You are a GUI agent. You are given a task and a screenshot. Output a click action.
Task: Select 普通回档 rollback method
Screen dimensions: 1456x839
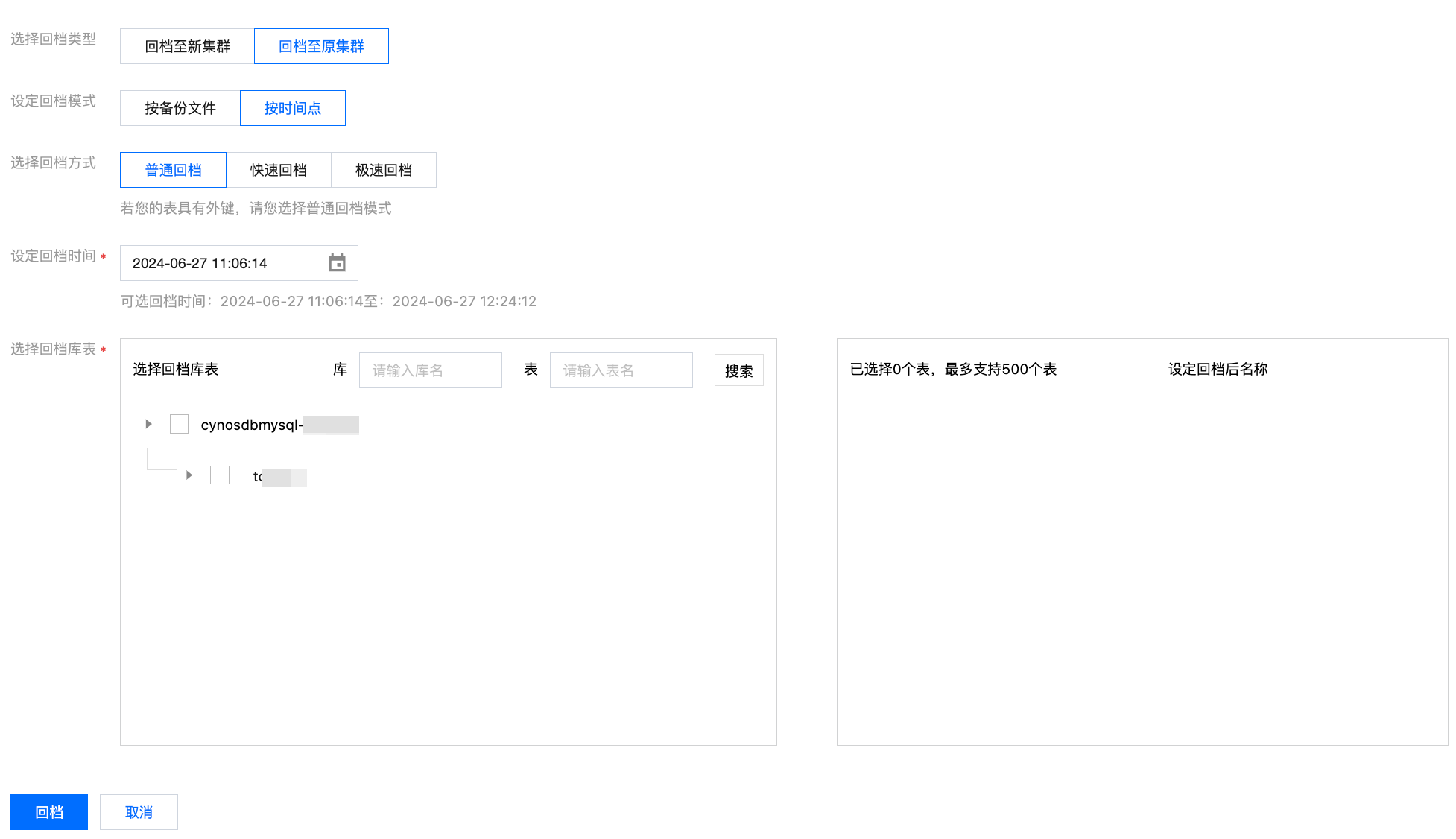point(173,170)
